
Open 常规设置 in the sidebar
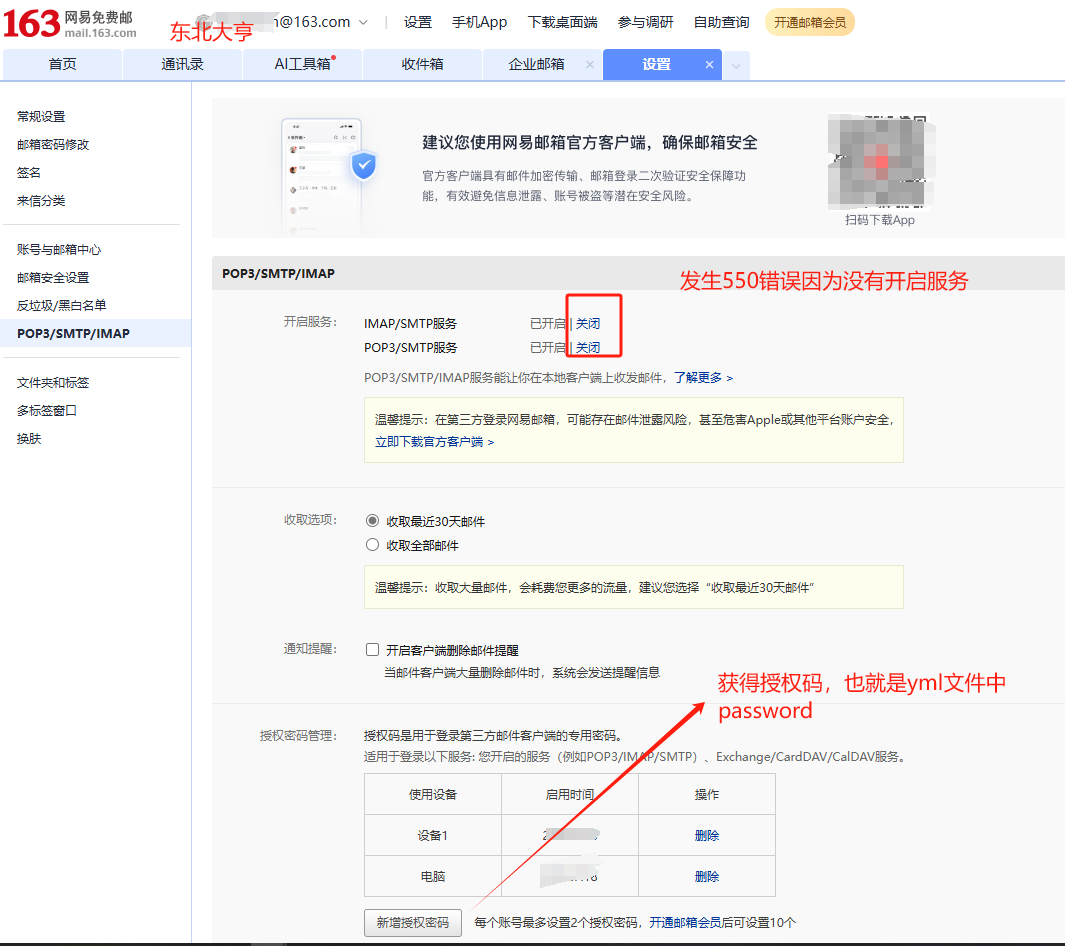pyautogui.click(x=41, y=117)
